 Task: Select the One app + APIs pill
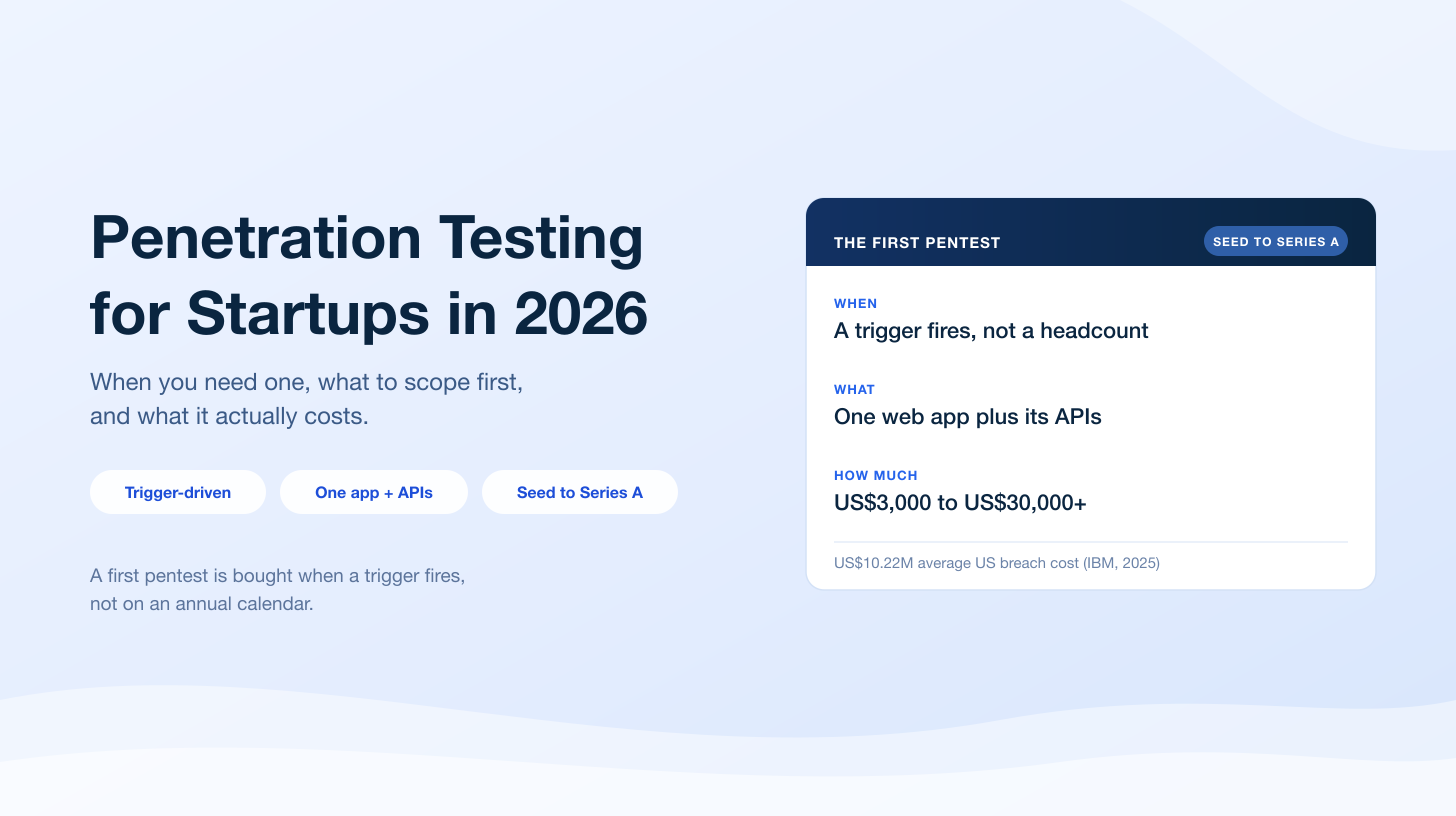coord(374,492)
